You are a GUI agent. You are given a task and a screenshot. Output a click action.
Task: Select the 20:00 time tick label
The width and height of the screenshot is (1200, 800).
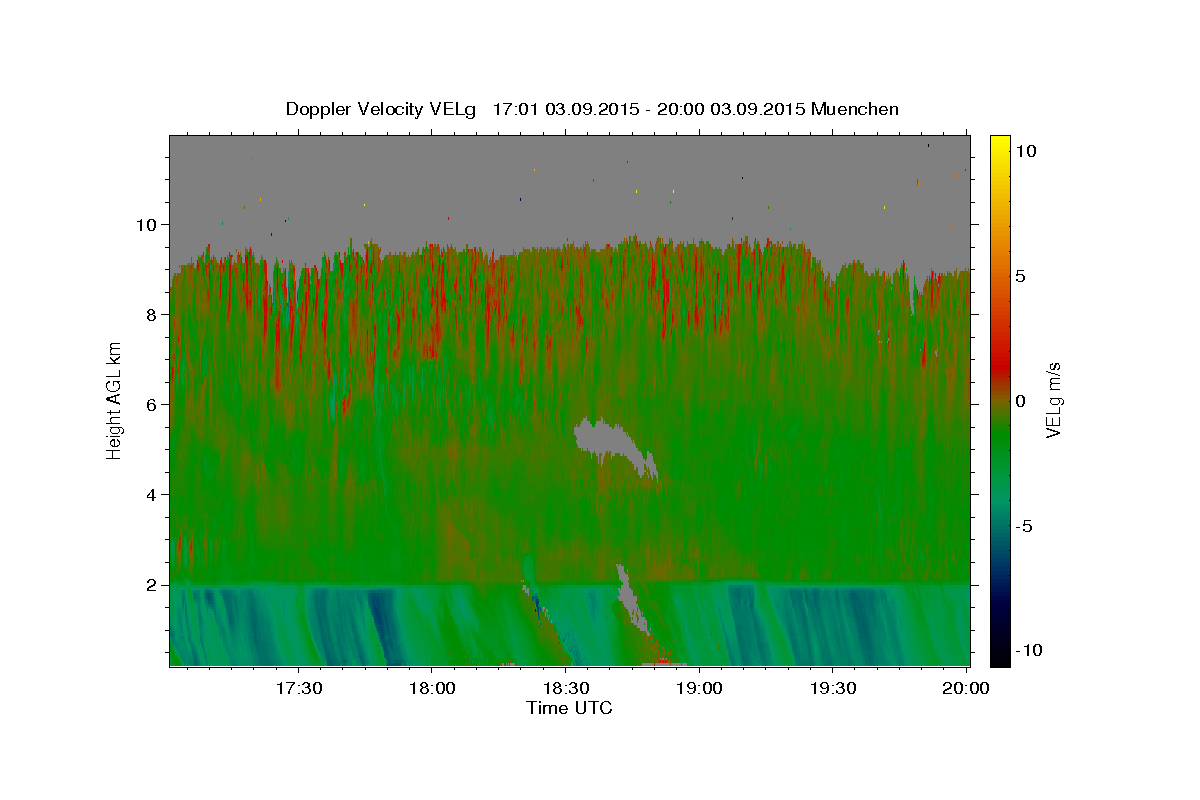point(966,689)
